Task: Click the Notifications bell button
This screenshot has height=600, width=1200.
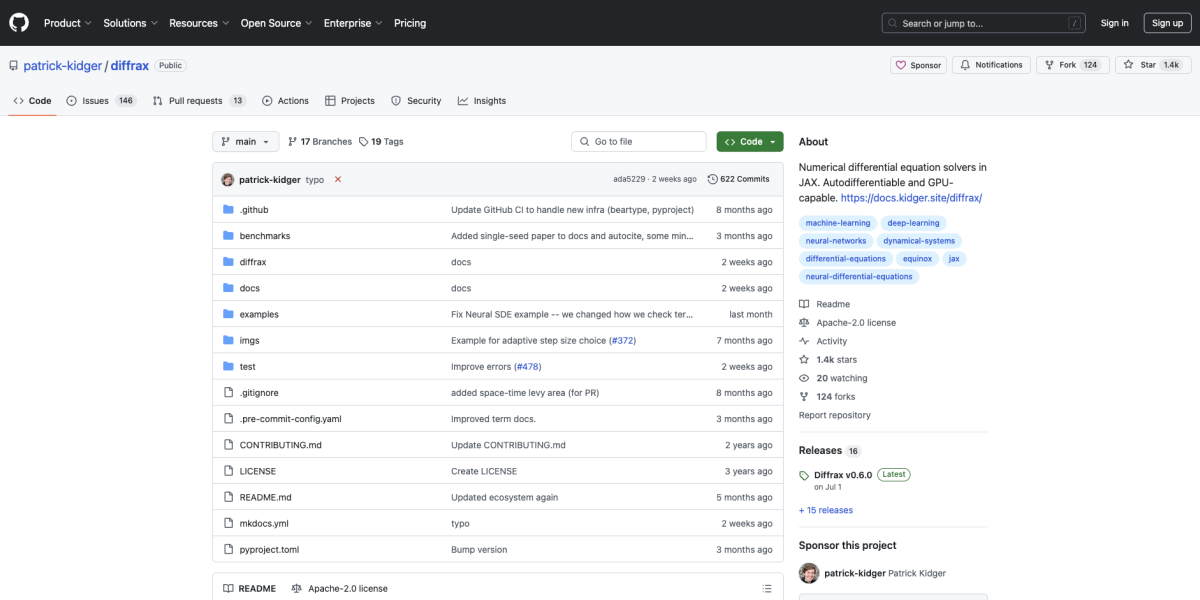Action: tap(991, 65)
